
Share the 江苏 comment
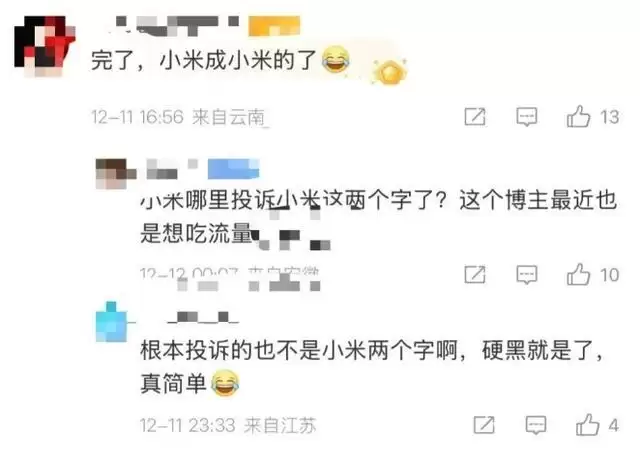pos(484,425)
